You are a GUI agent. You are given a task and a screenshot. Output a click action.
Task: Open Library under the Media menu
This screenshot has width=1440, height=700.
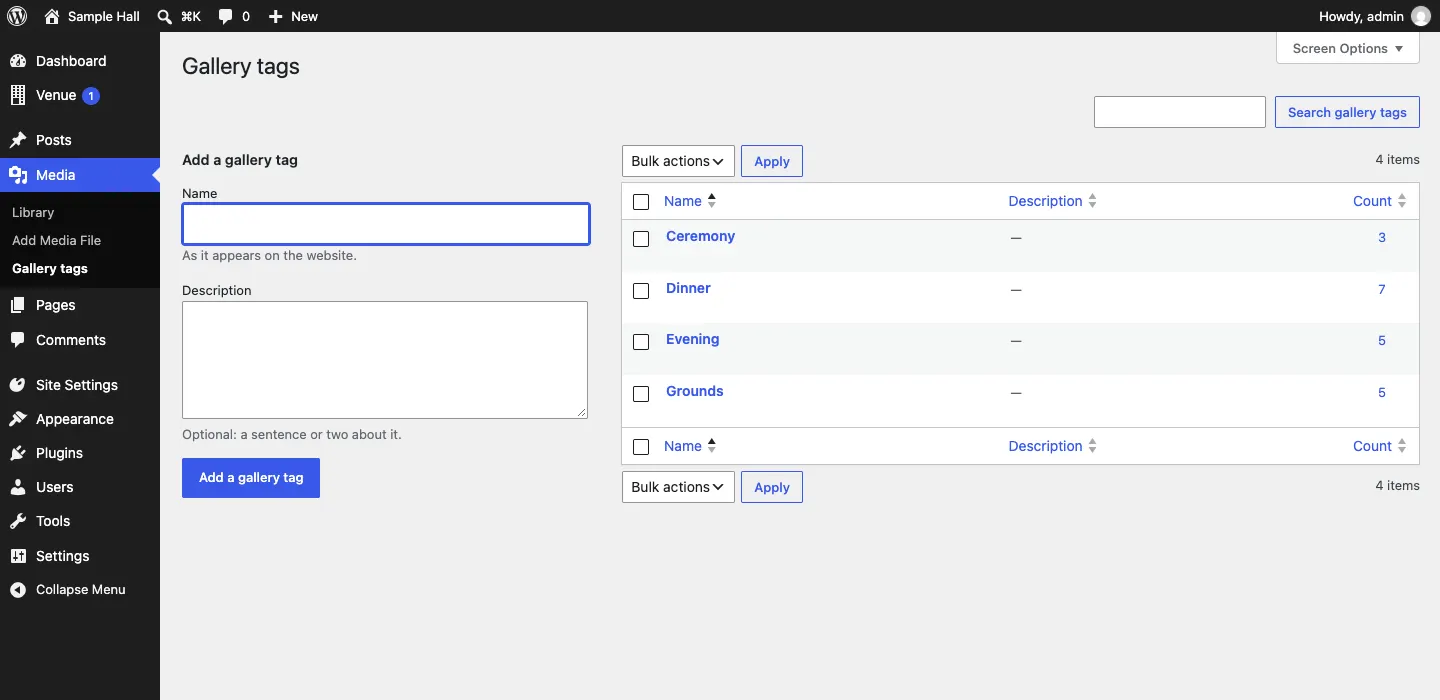(33, 212)
